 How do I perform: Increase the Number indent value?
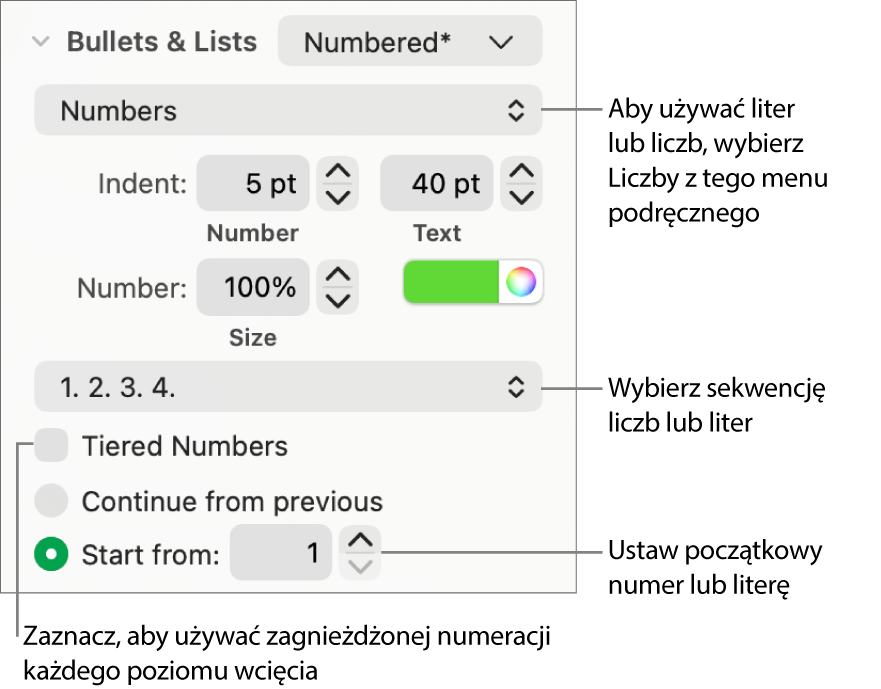[338, 172]
